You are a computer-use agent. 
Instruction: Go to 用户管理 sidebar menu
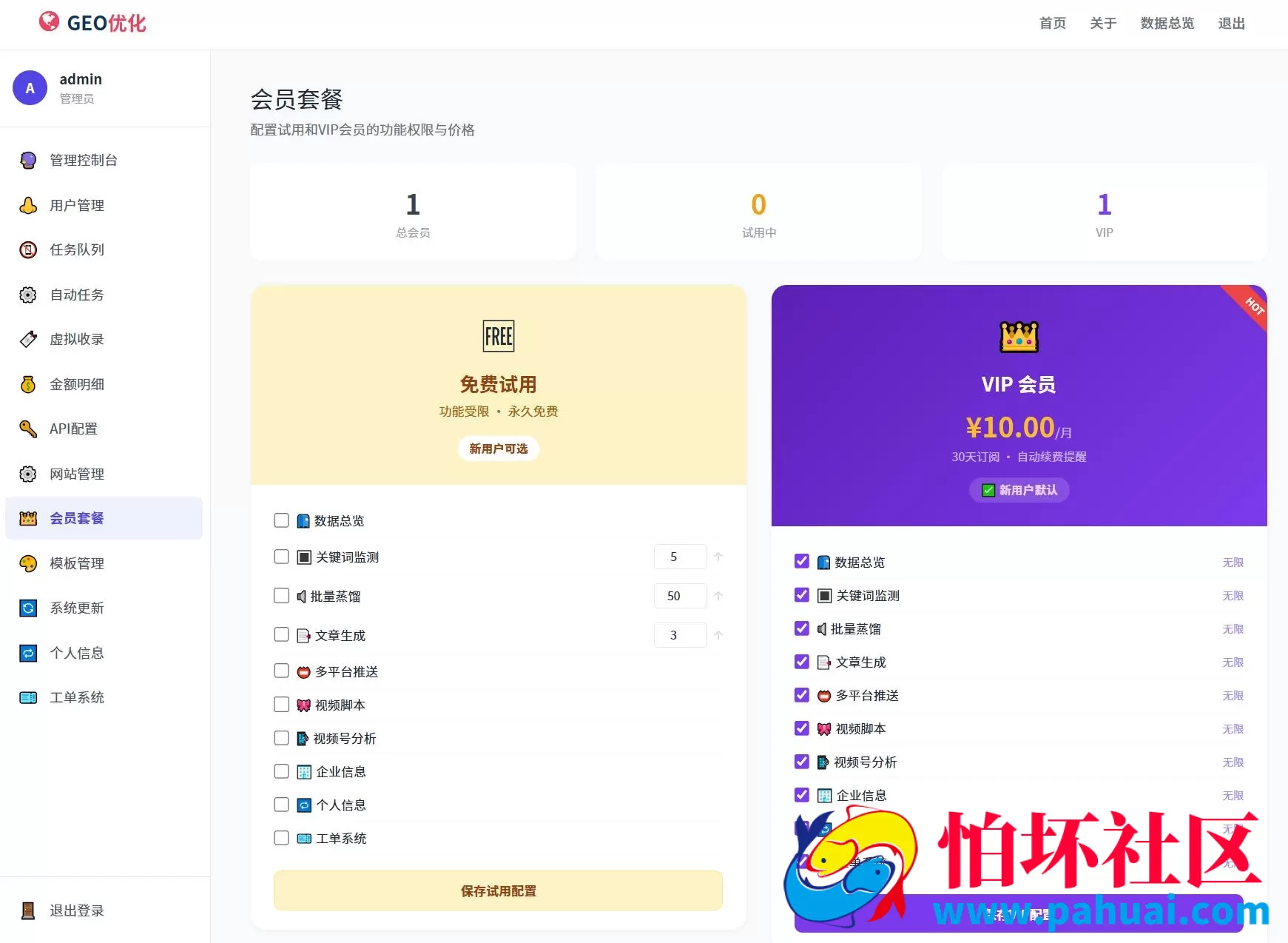point(104,205)
